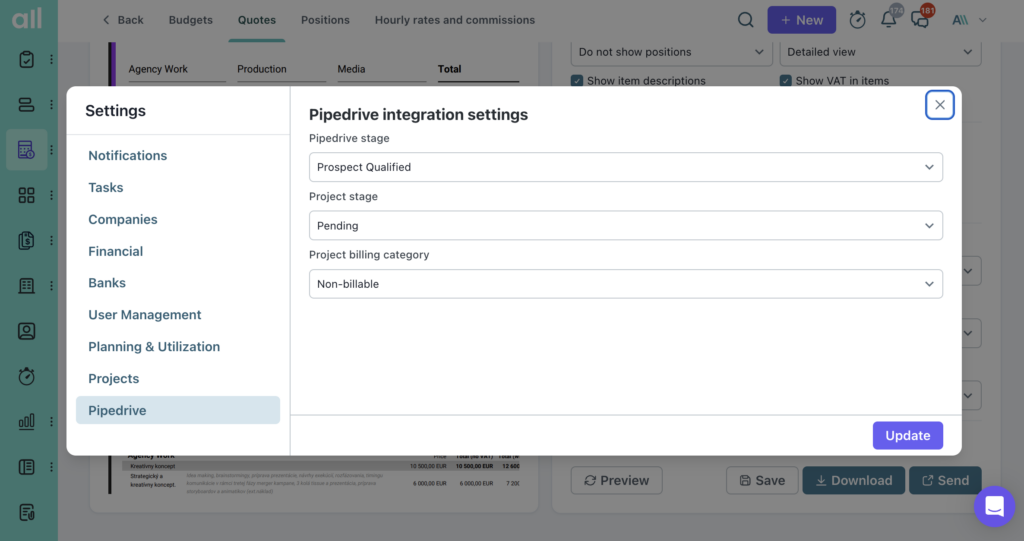
Task: Open the bottom document sidebar icon
Action: click(x=26, y=512)
